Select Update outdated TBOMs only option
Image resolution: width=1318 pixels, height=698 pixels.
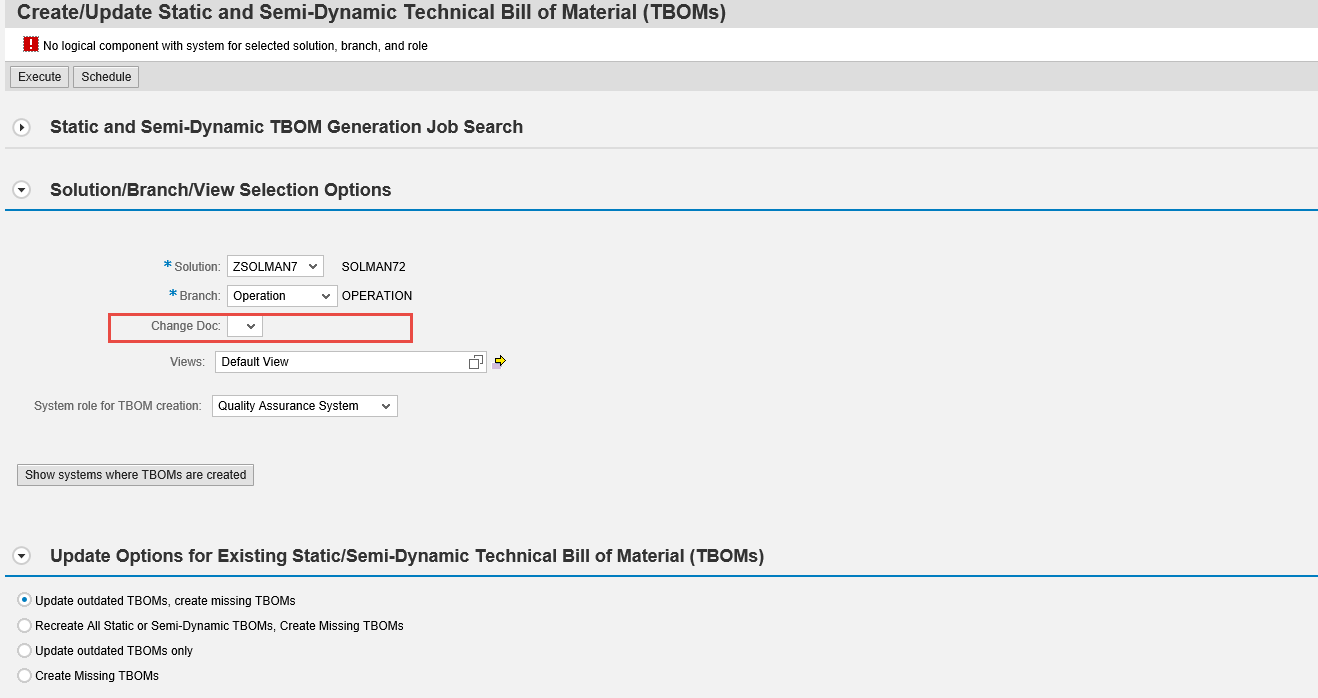pos(25,651)
